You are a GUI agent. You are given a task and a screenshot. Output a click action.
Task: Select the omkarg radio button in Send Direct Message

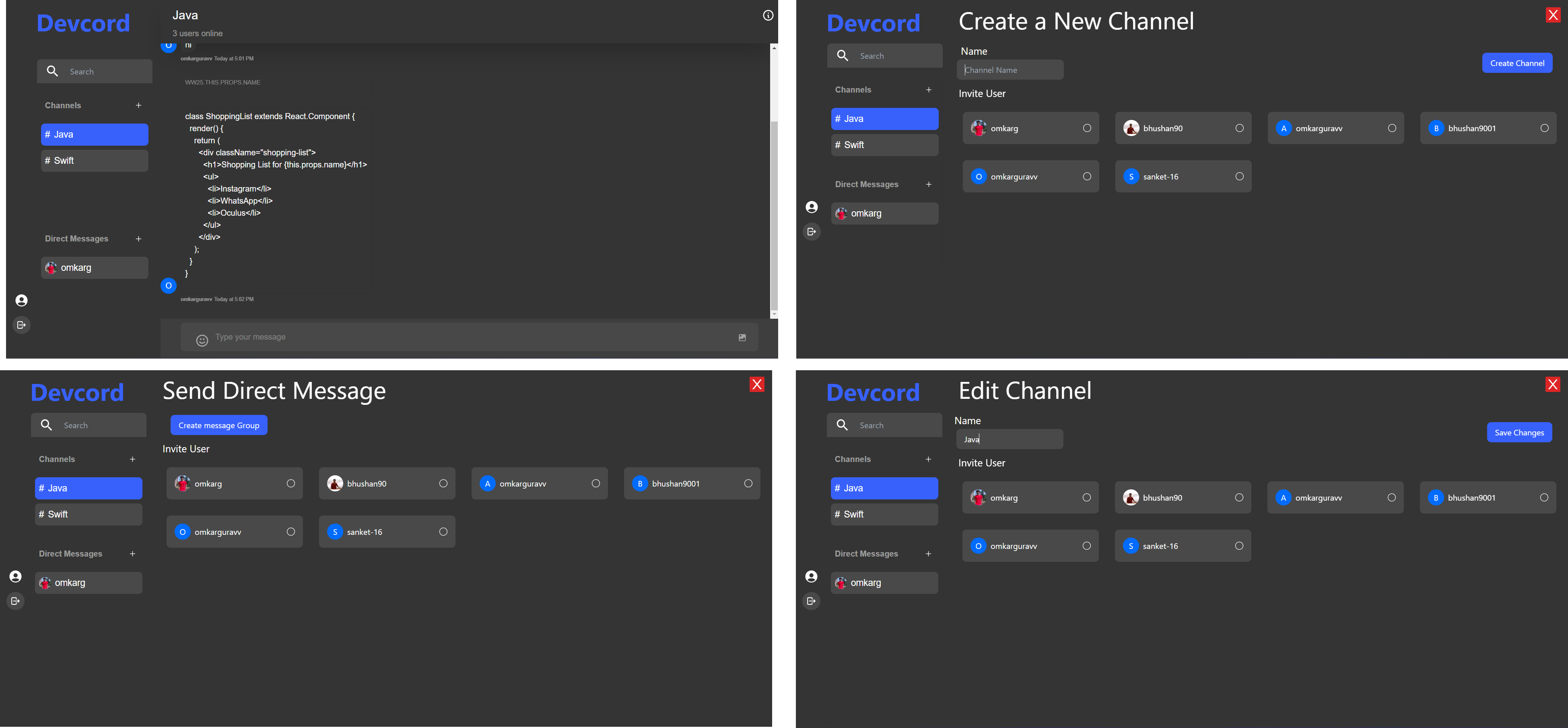pyautogui.click(x=291, y=483)
